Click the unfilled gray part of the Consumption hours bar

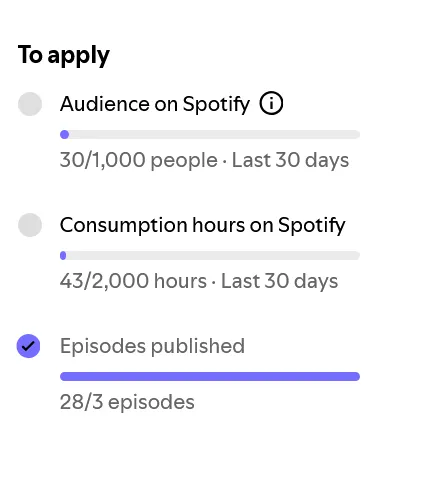213,256
